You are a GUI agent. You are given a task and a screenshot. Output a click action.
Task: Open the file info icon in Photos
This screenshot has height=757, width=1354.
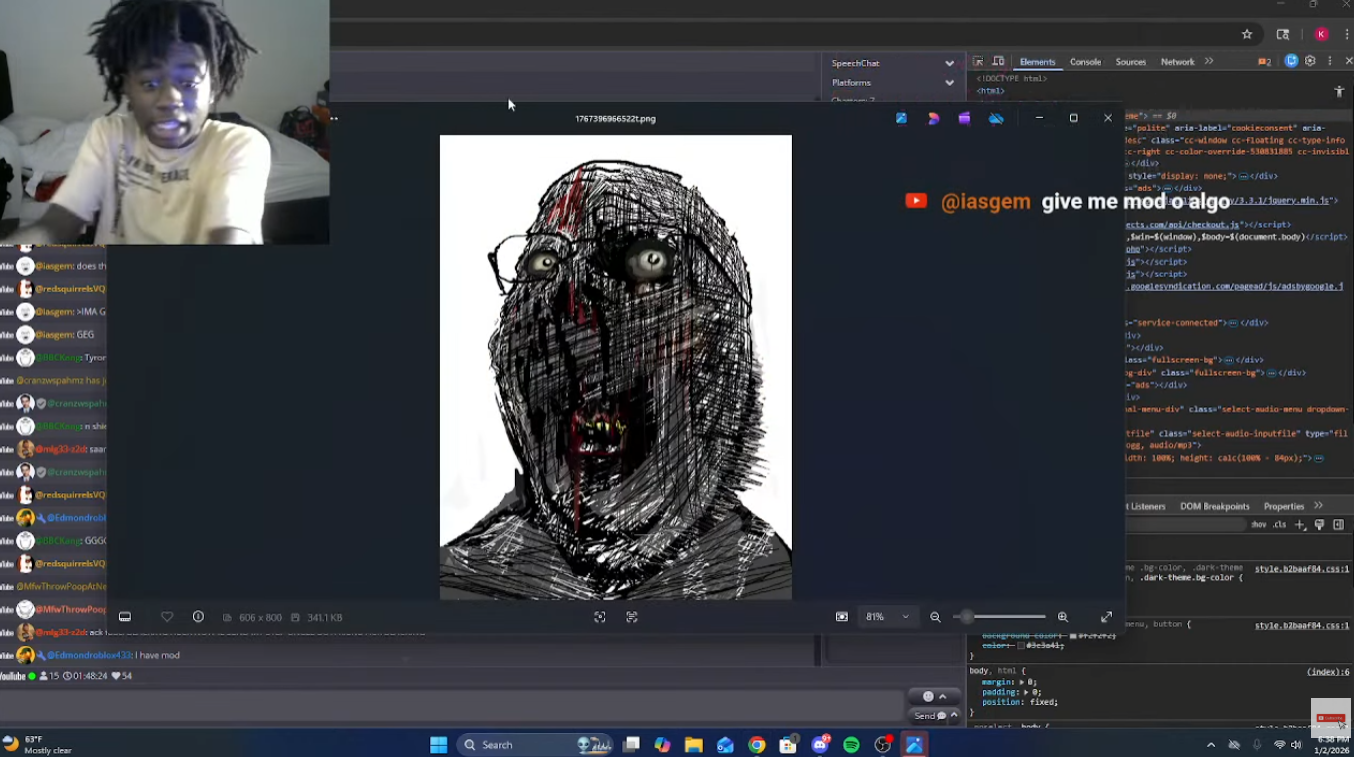198,617
